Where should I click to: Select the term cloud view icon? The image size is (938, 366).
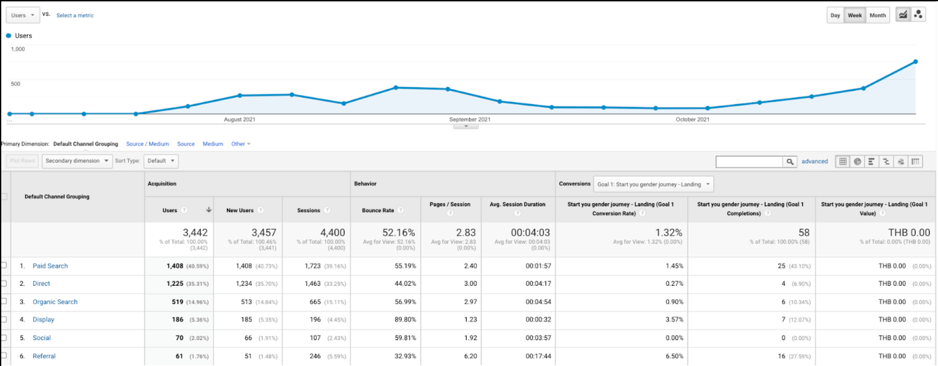coord(901,161)
